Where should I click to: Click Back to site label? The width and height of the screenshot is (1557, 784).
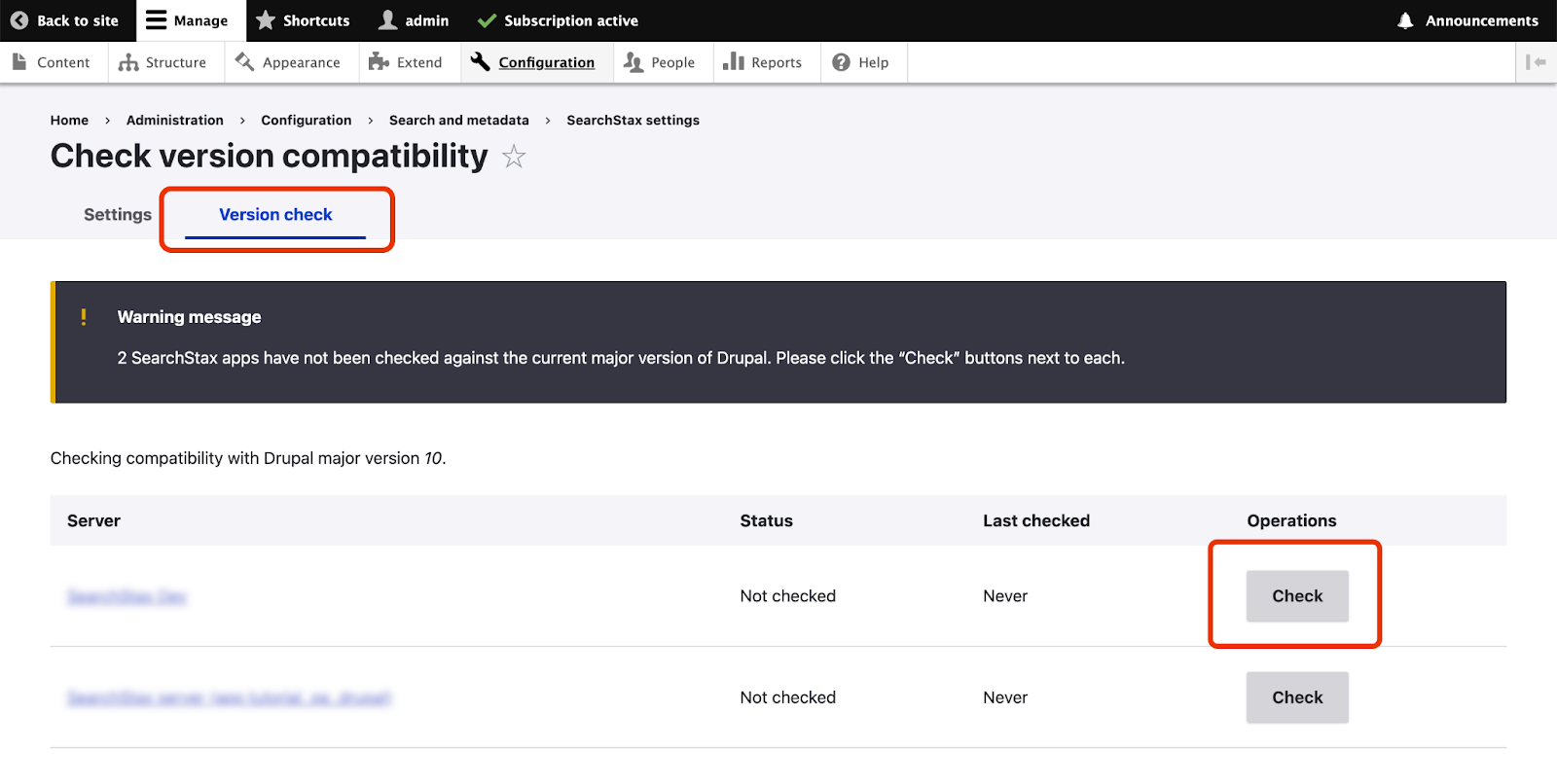tap(78, 20)
